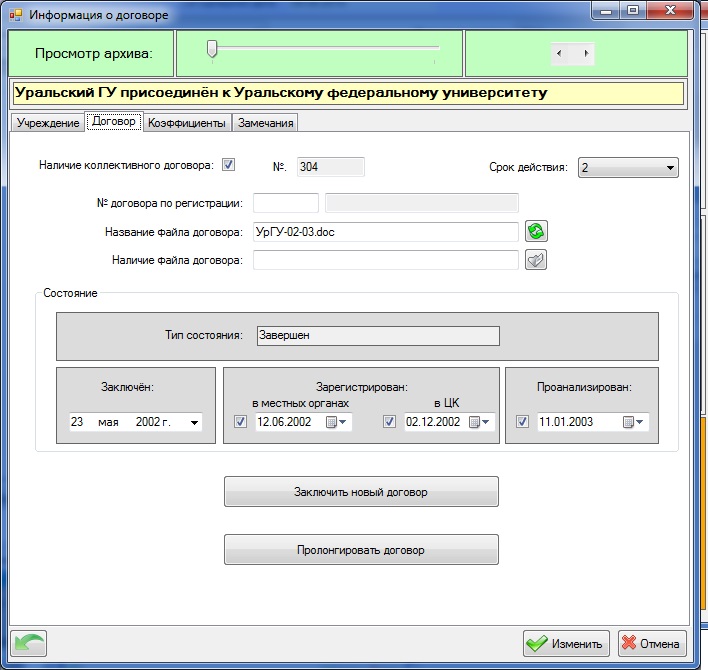Click the green refresh icon beside file name
The height and width of the screenshot is (670, 708).
click(x=536, y=232)
